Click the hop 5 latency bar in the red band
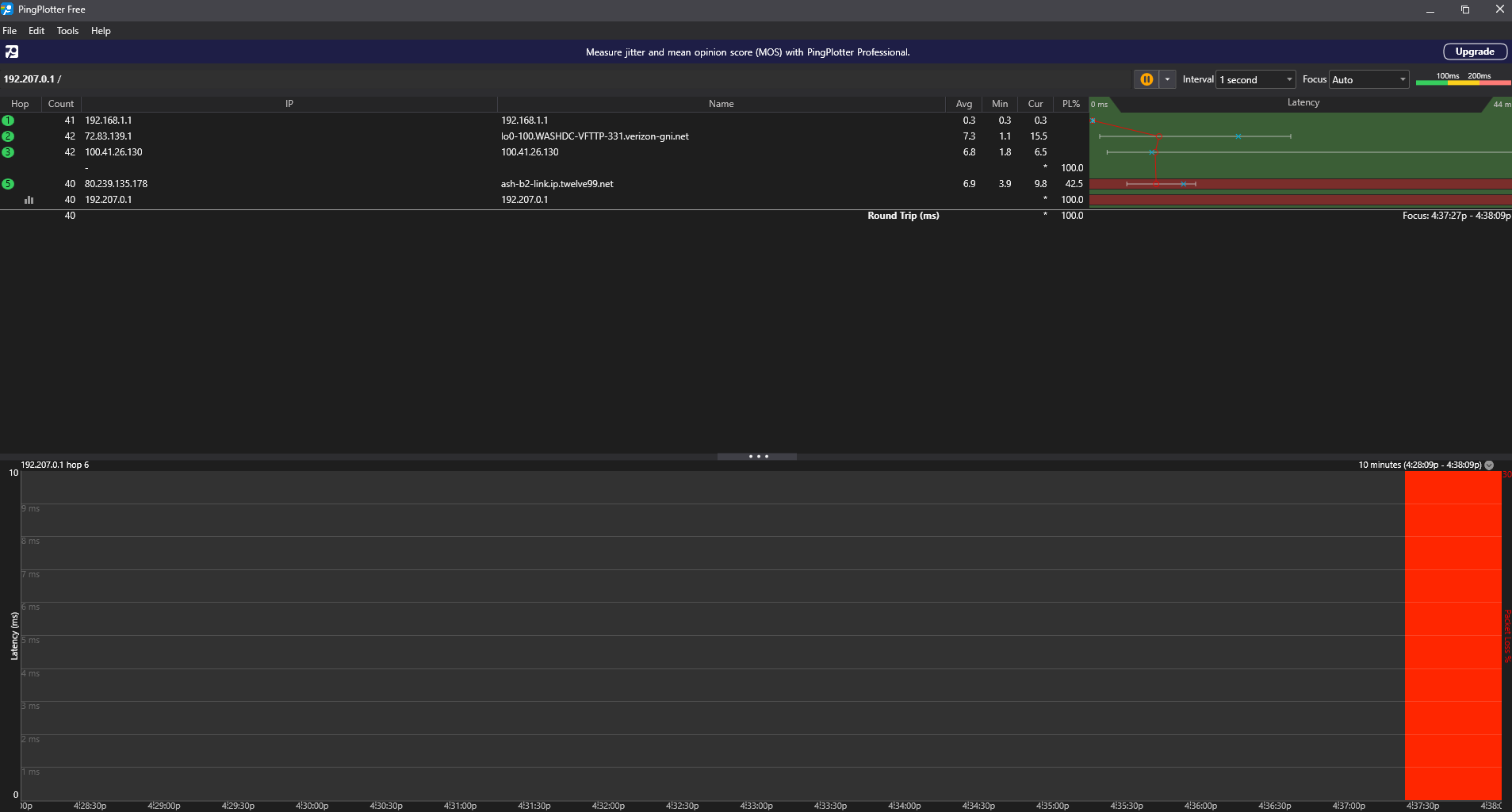 click(1161, 184)
